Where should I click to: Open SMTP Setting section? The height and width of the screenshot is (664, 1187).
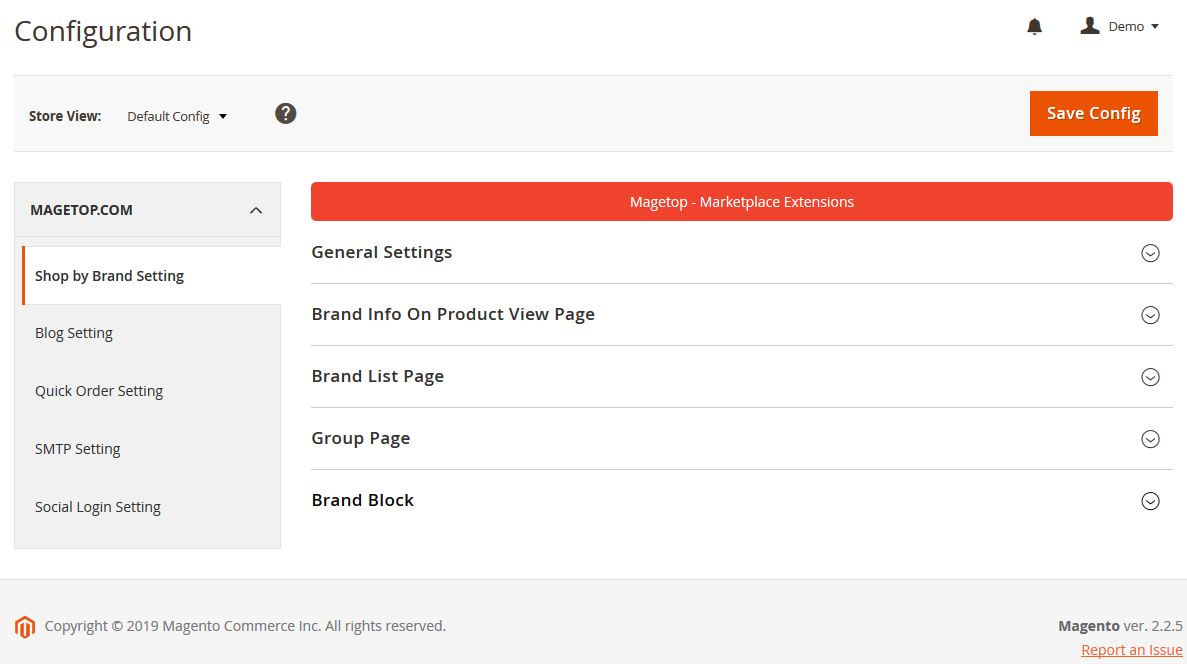click(x=77, y=449)
